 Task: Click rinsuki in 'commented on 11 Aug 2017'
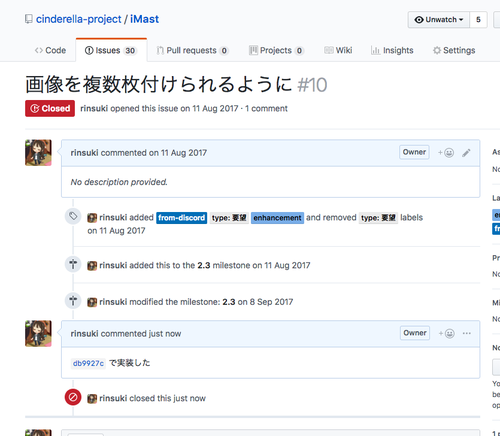(x=84, y=153)
